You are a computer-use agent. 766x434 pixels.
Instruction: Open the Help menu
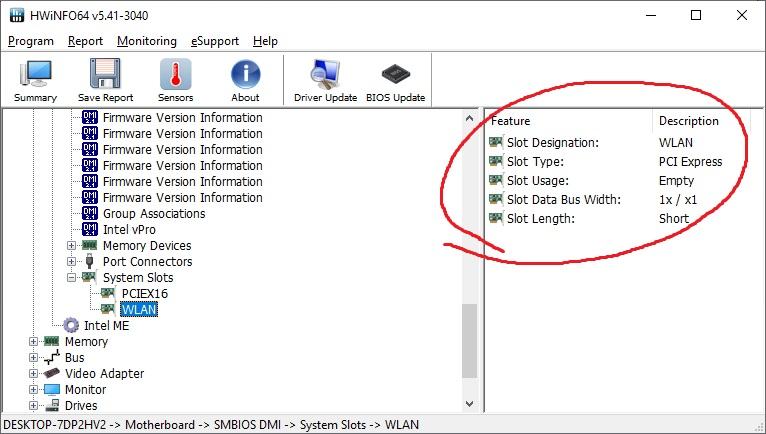point(265,41)
